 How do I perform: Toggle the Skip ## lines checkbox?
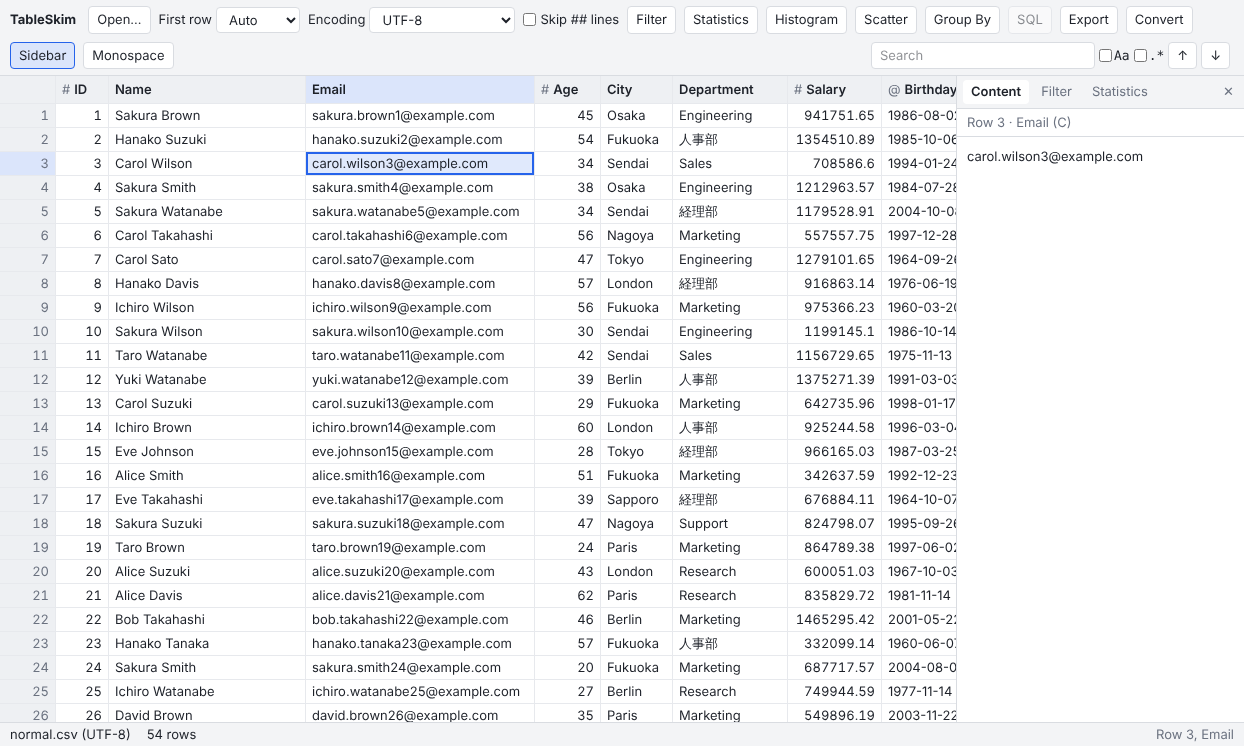point(530,20)
